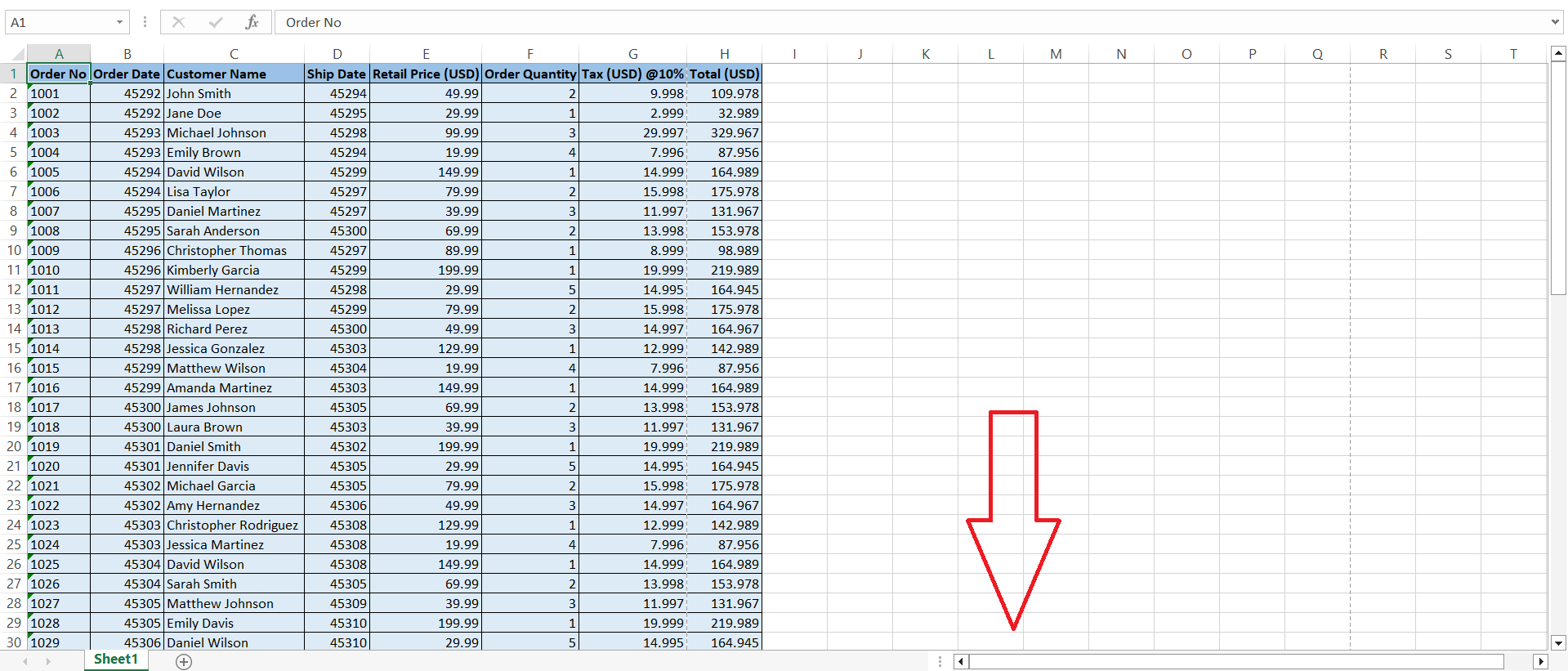This screenshot has width=1568, height=671.
Task: Click order number 1001 cell
Action: click(x=59, y=93)
